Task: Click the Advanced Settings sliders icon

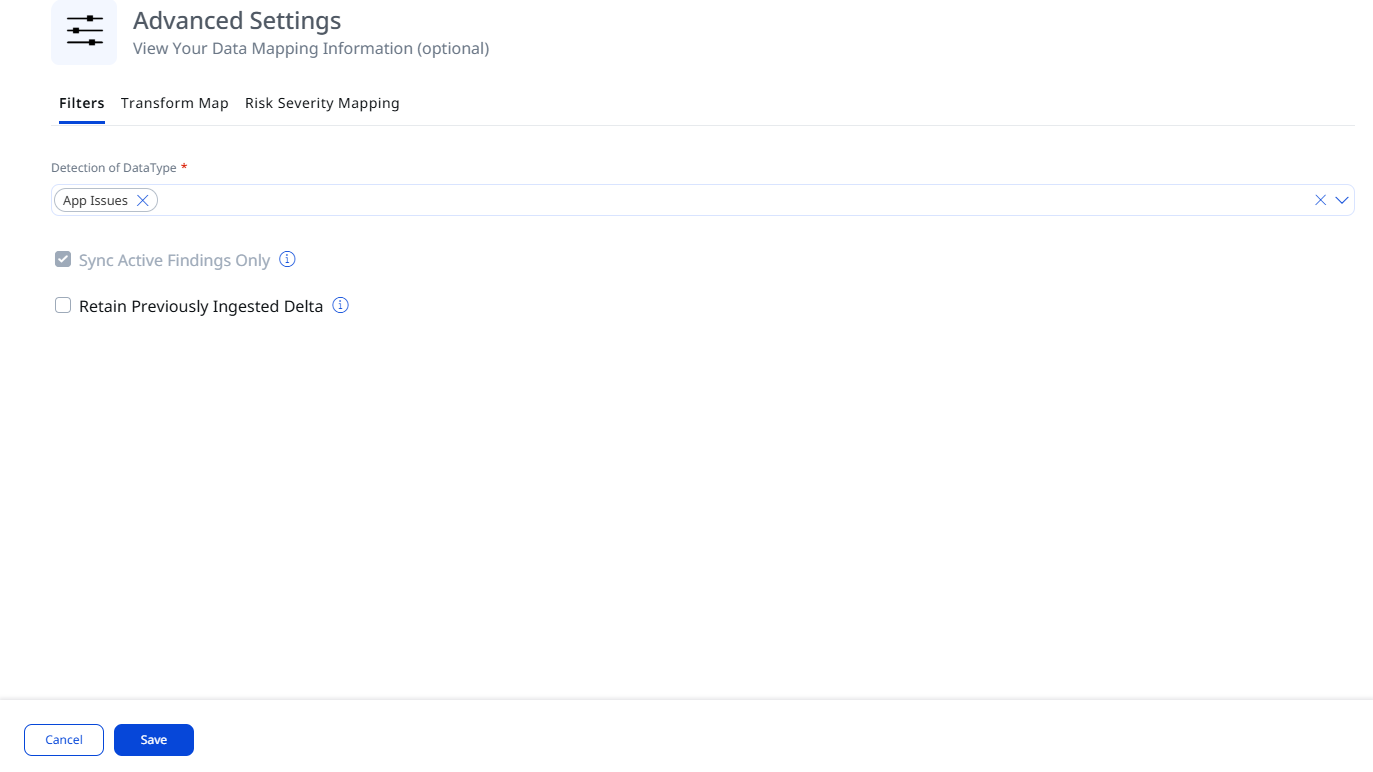Action: coord(84,32)
